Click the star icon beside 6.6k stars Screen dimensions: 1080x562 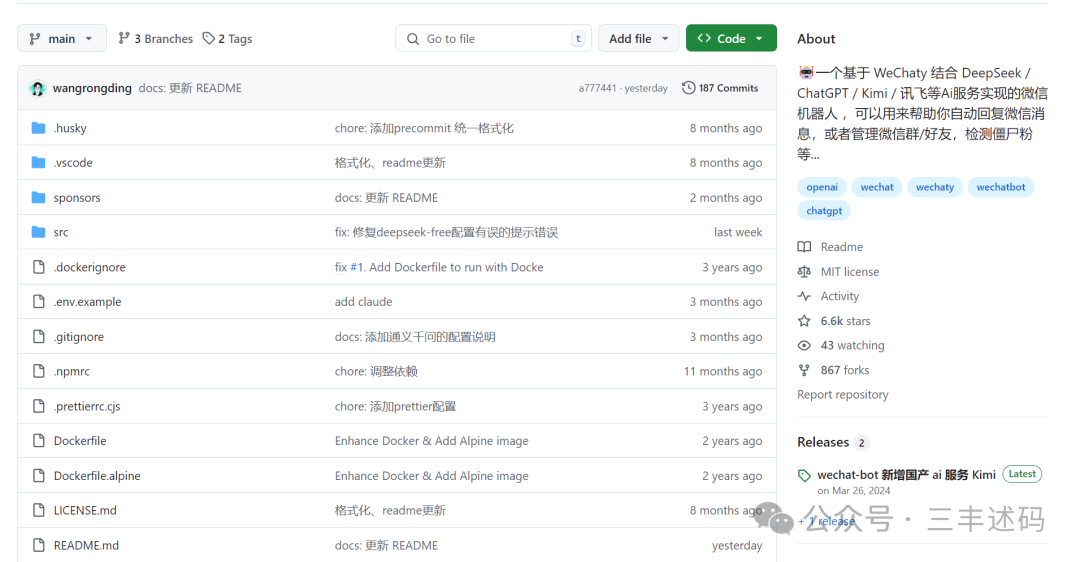click(x=804, y=321)
